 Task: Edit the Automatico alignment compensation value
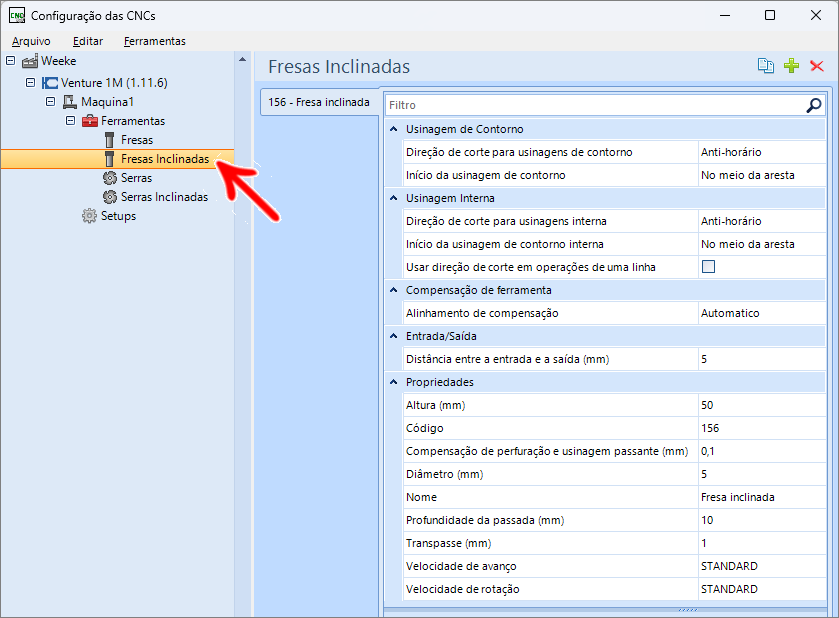pyautogui.click(x=761, y=313)
